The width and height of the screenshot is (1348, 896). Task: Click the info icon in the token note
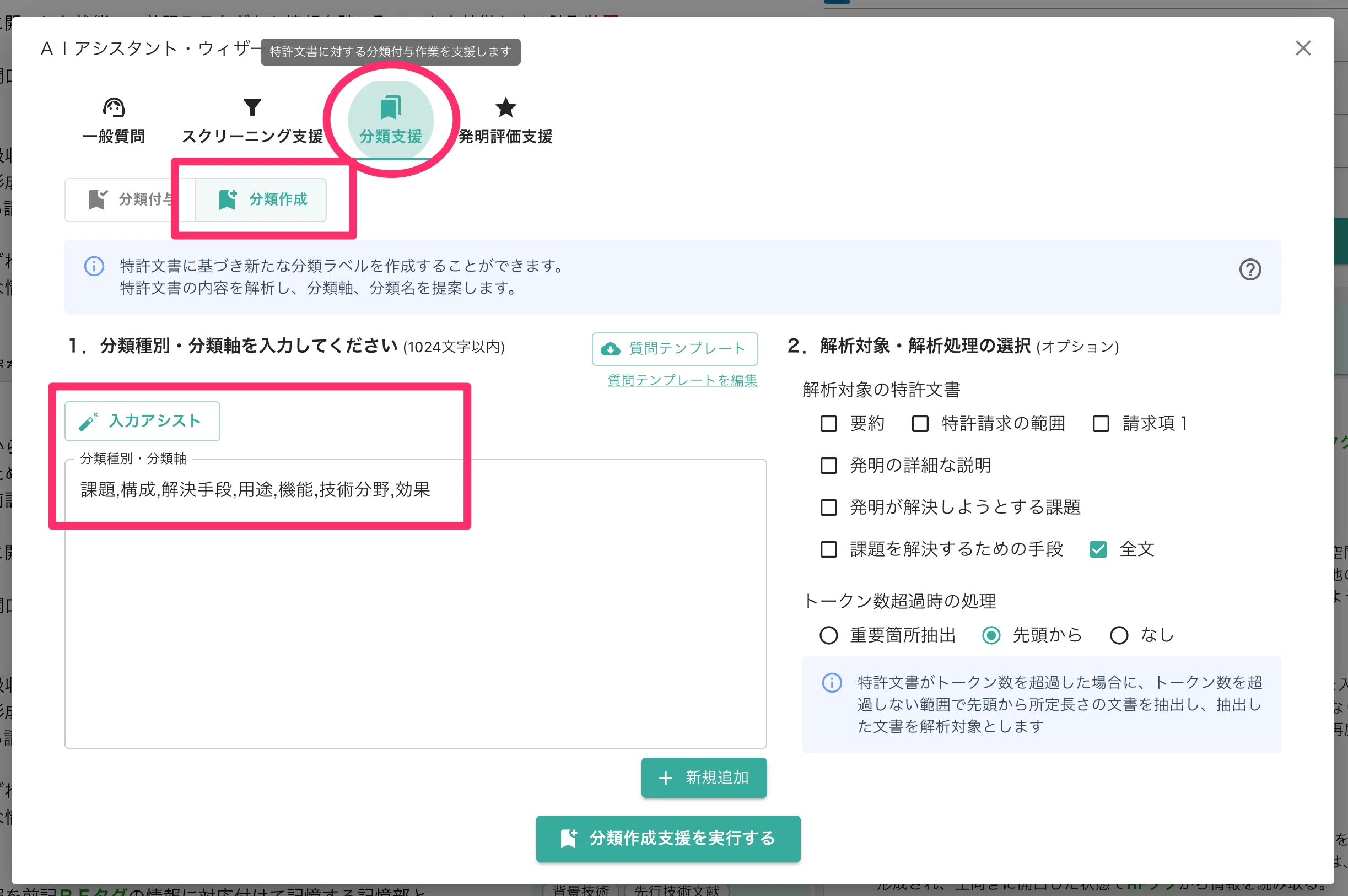click(832, 682)
